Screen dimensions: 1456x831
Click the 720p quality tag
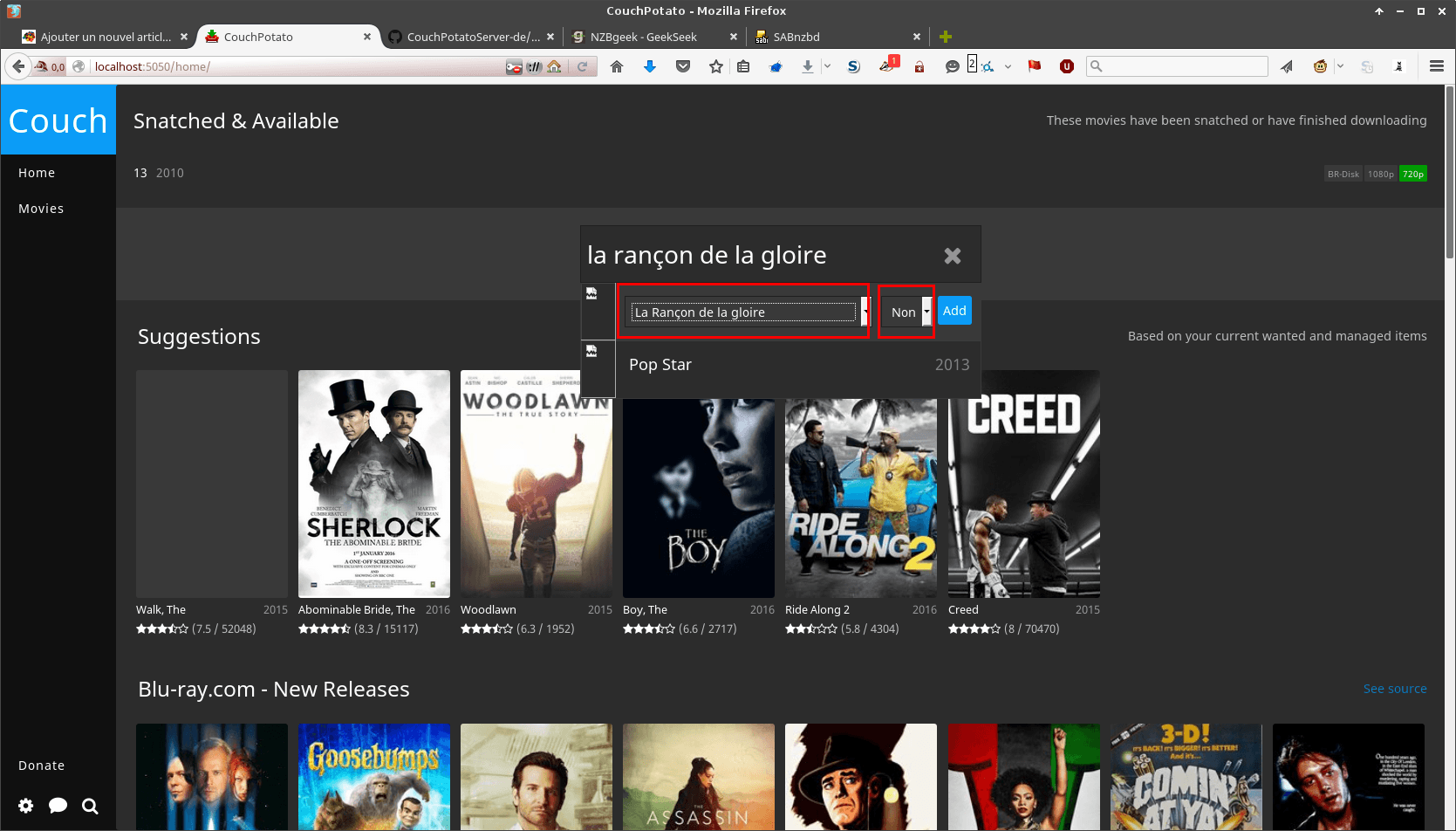coord(1413,174)
